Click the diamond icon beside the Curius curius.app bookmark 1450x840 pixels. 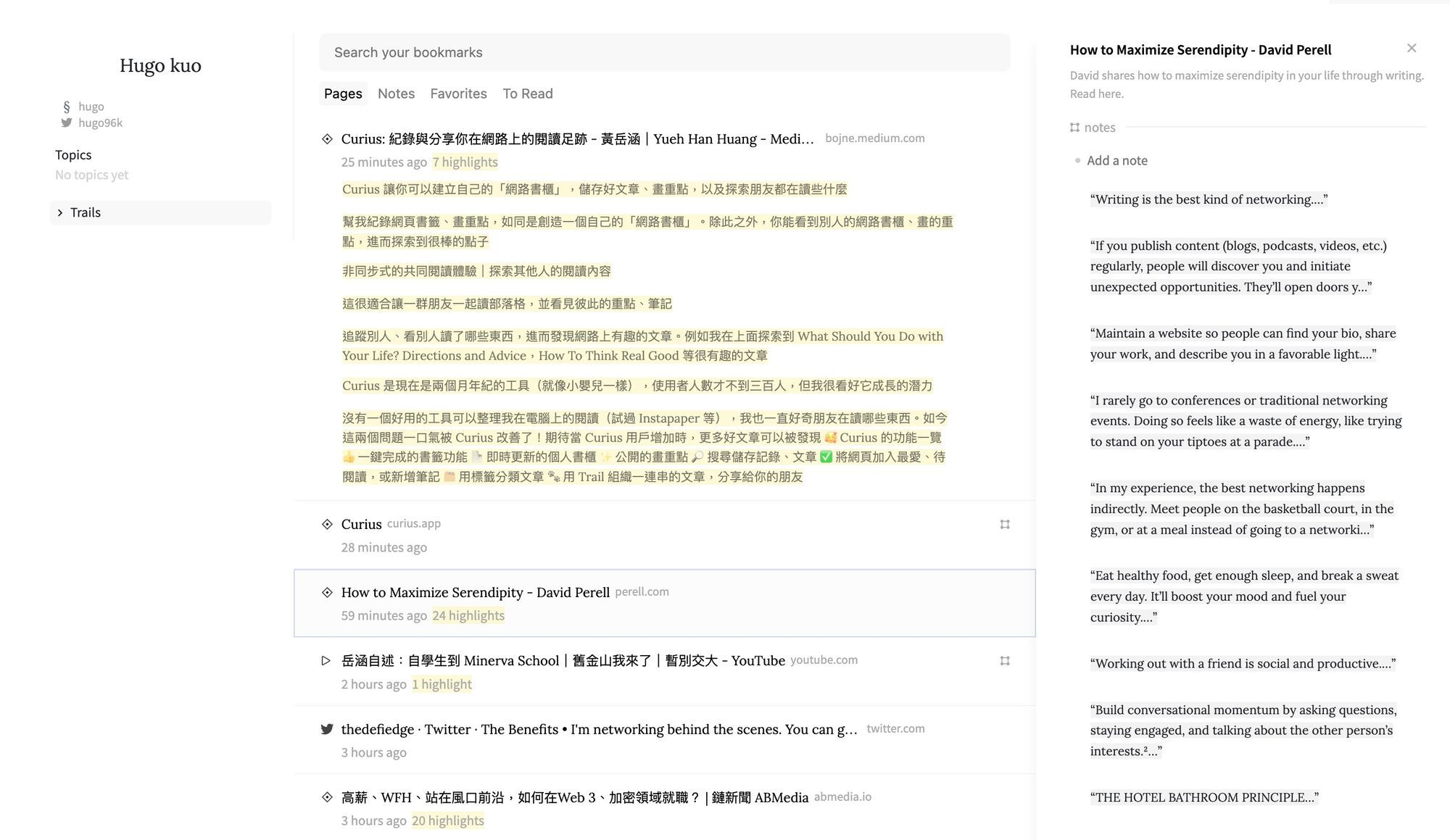coord(327,524)
